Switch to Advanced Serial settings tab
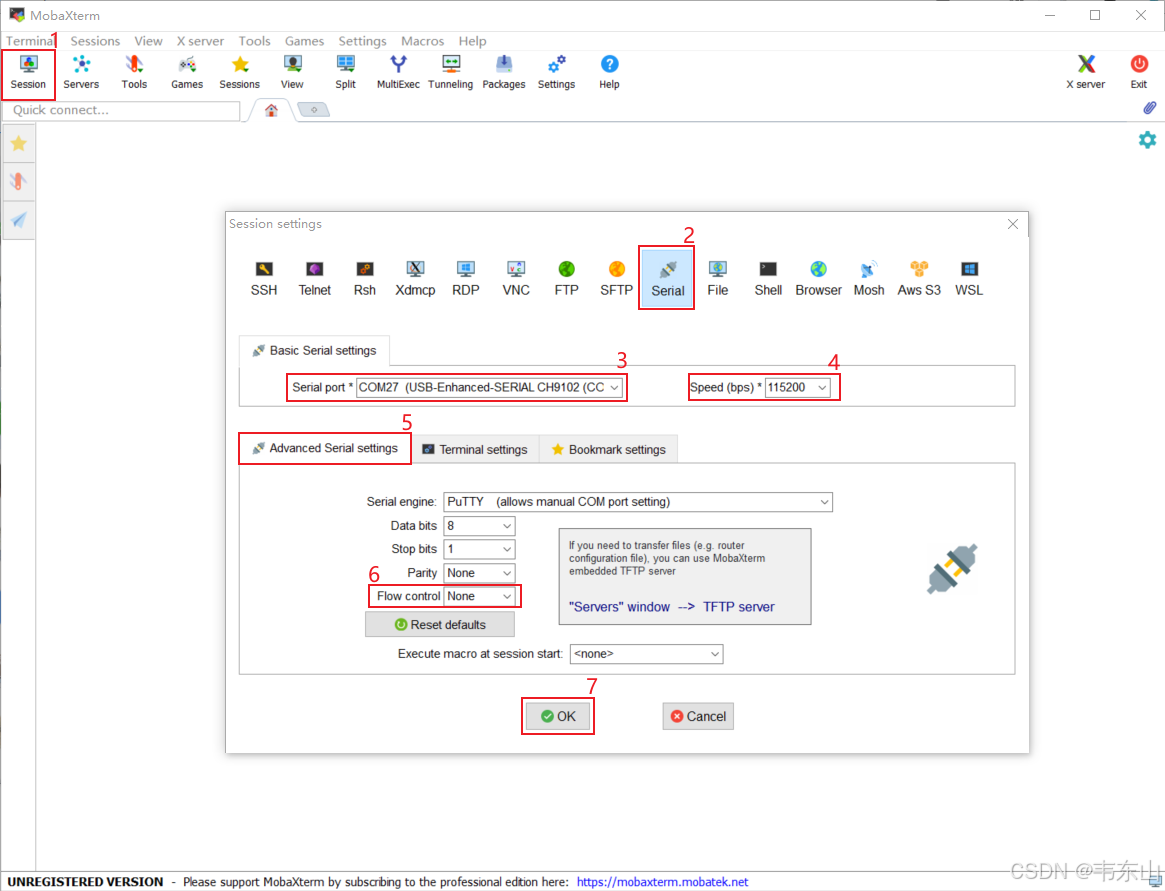Viewport: 1165px width, 891px height. pos(325,448)
